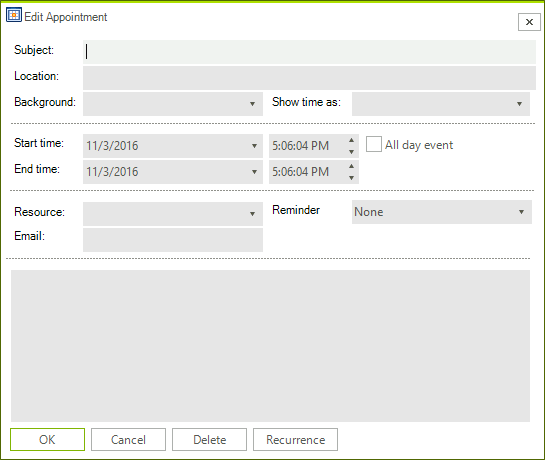The height and width of the screenshot is (460, 545).
Task: Increase the Start time value with up arrow
Action: click(351, 140)
